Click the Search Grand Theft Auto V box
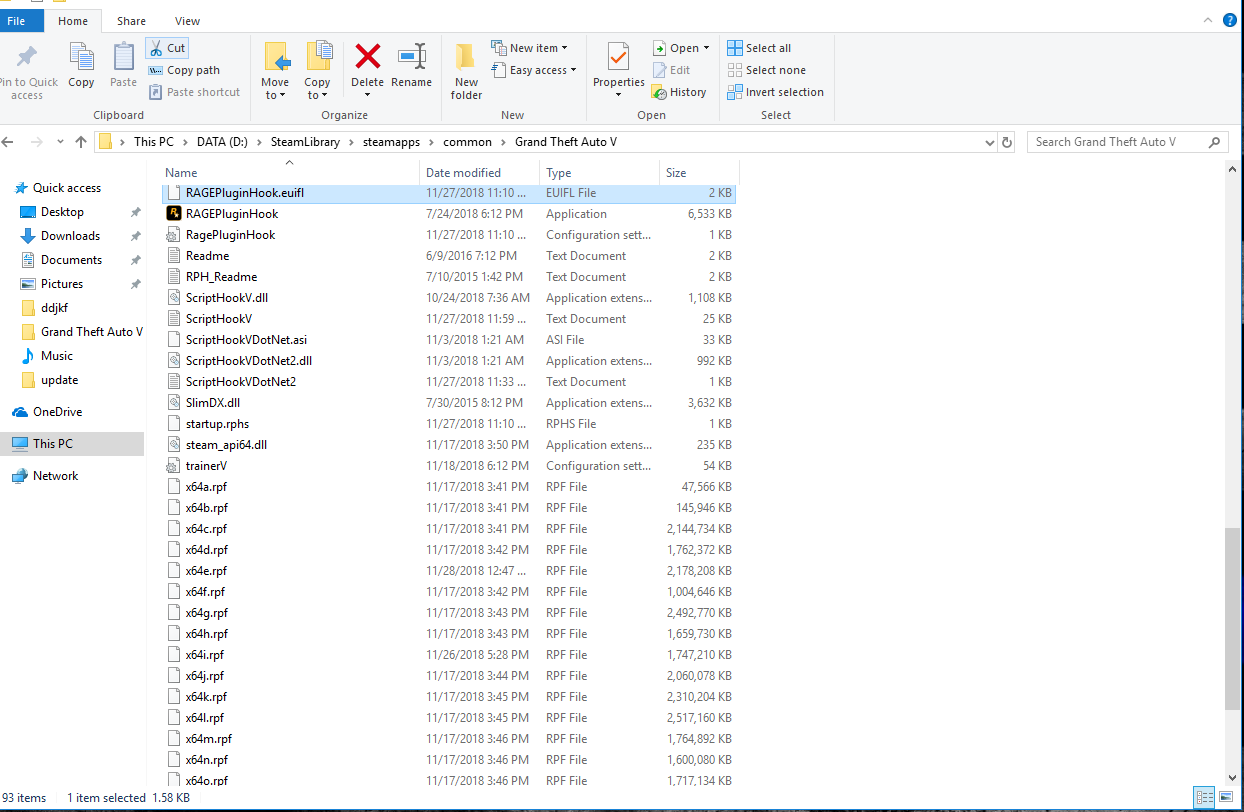The height and width of the screenshot is (812, 1244). point(1118,142)
